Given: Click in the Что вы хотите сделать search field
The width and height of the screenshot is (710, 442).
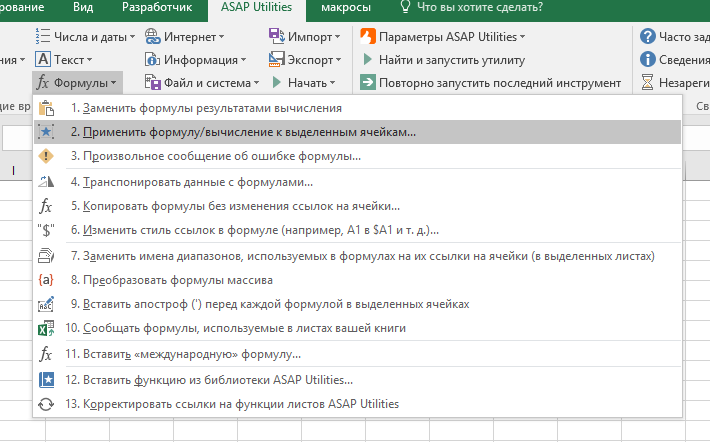Looking at the screenshot, I should [x=480, y=7].
